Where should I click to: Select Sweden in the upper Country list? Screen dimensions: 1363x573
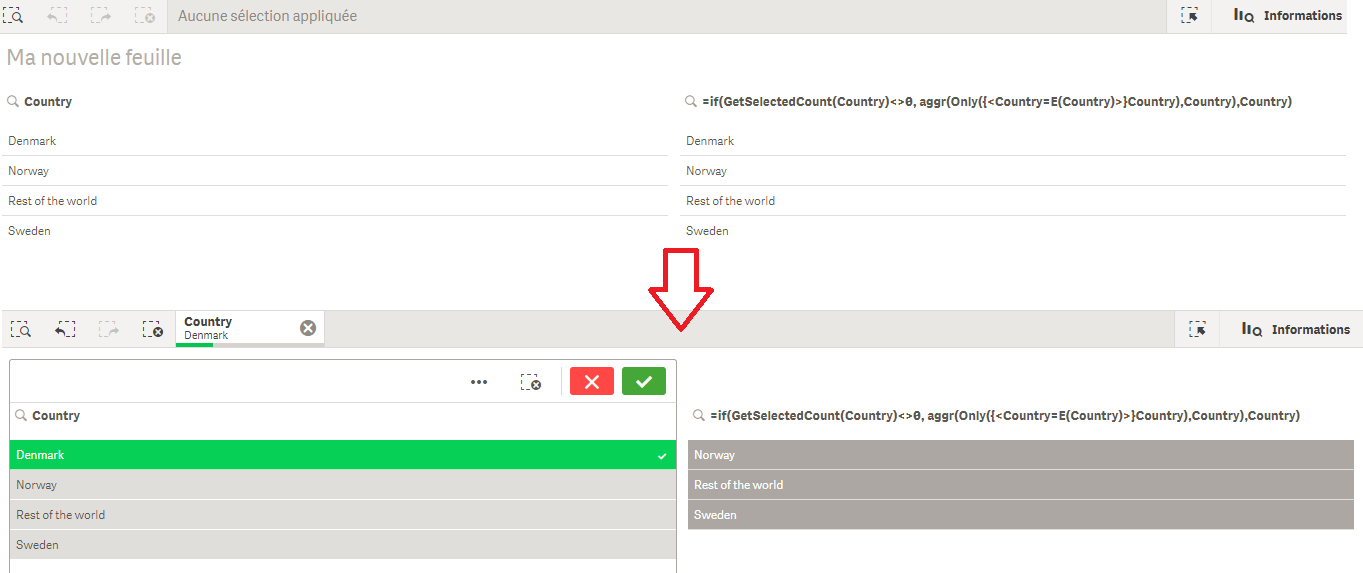[x=337, y=231]
